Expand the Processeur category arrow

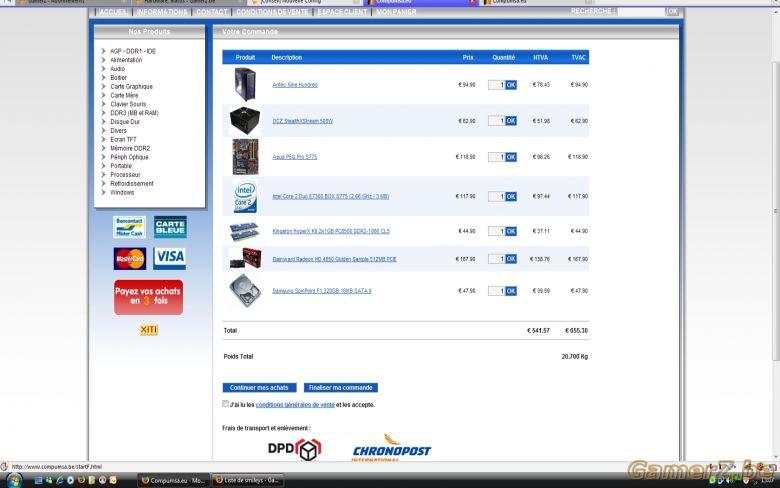(x=103, y=175)
